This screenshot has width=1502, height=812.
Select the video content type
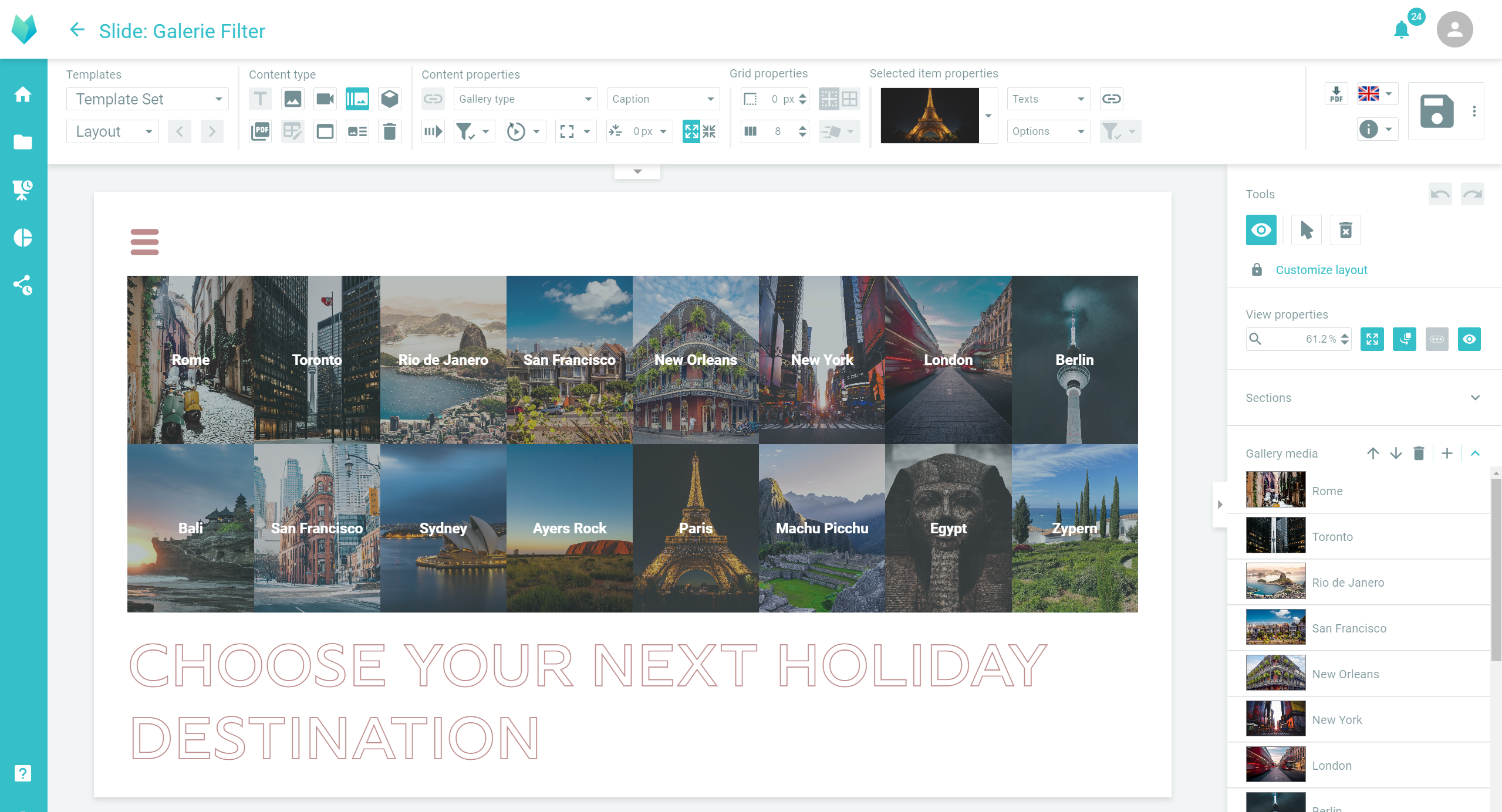[x=325, y=99]
